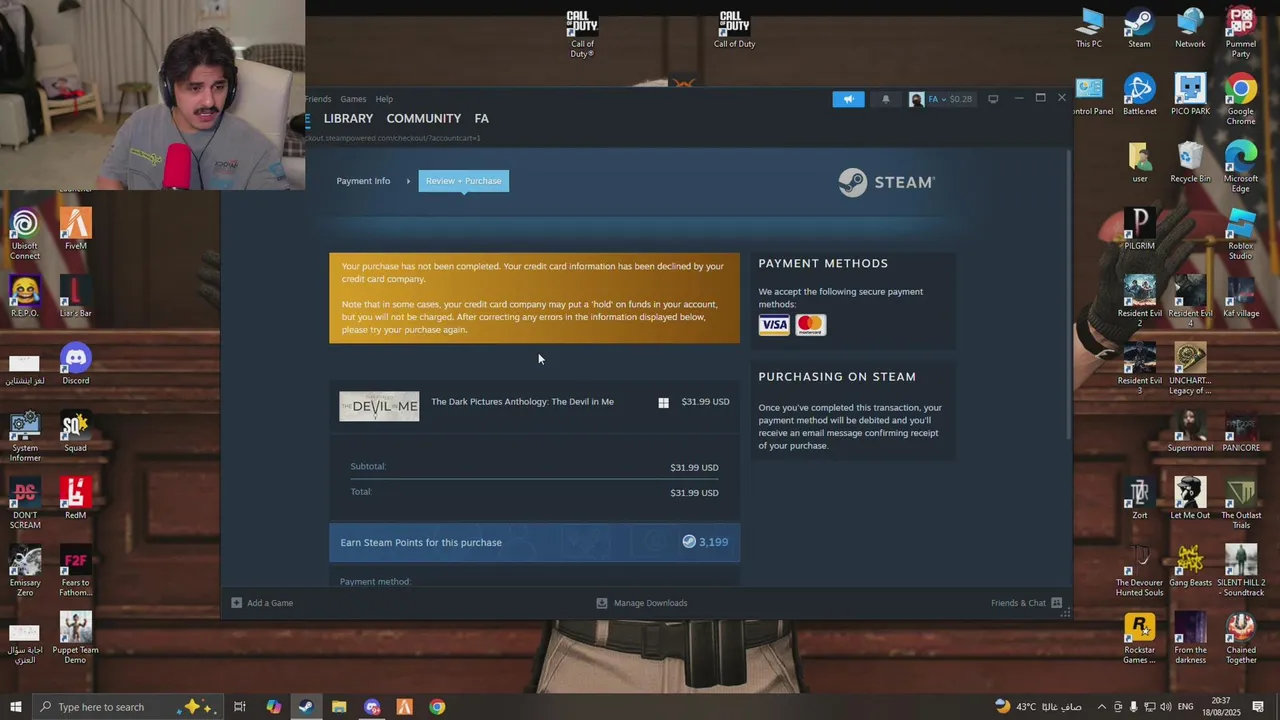
Task: Open PICO PARK desktop shortcut
Action: point(1190,95)
